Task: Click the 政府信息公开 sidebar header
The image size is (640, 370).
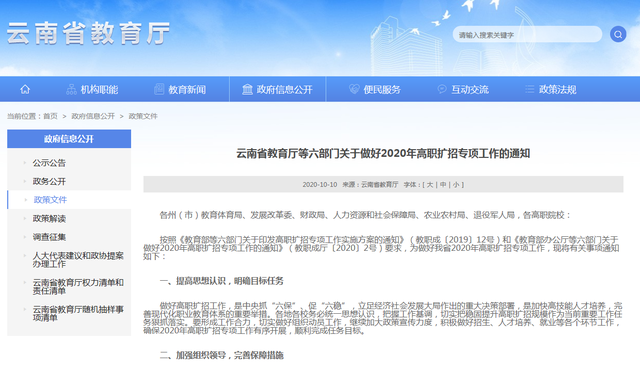Action: click(x=69, y=139)
